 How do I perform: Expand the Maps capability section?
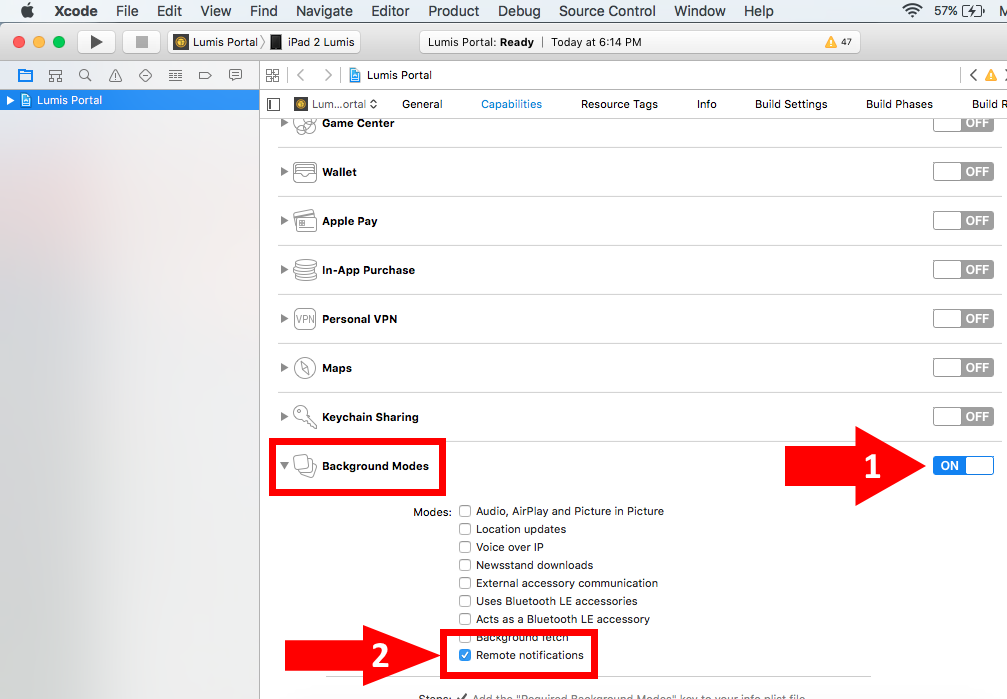pos(284,367)
